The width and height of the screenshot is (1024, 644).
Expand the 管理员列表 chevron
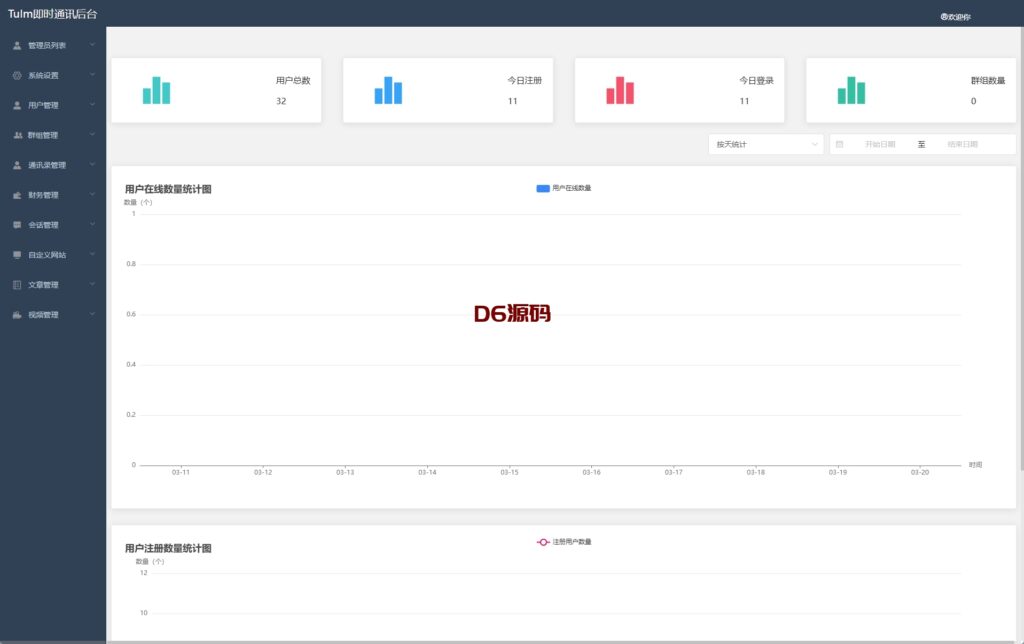tap(92, 45)
